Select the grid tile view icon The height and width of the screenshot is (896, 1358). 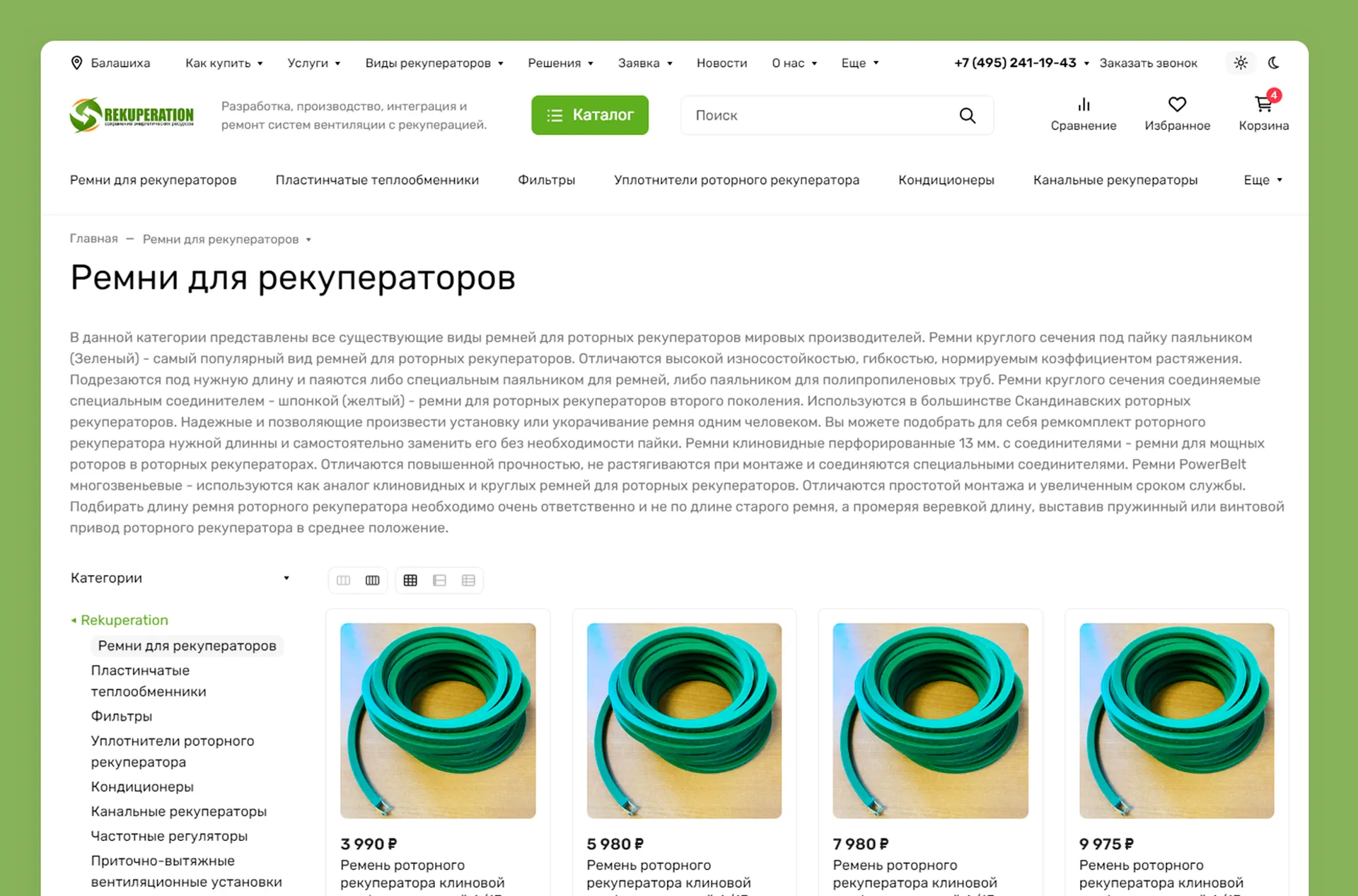tap(410, 580)
